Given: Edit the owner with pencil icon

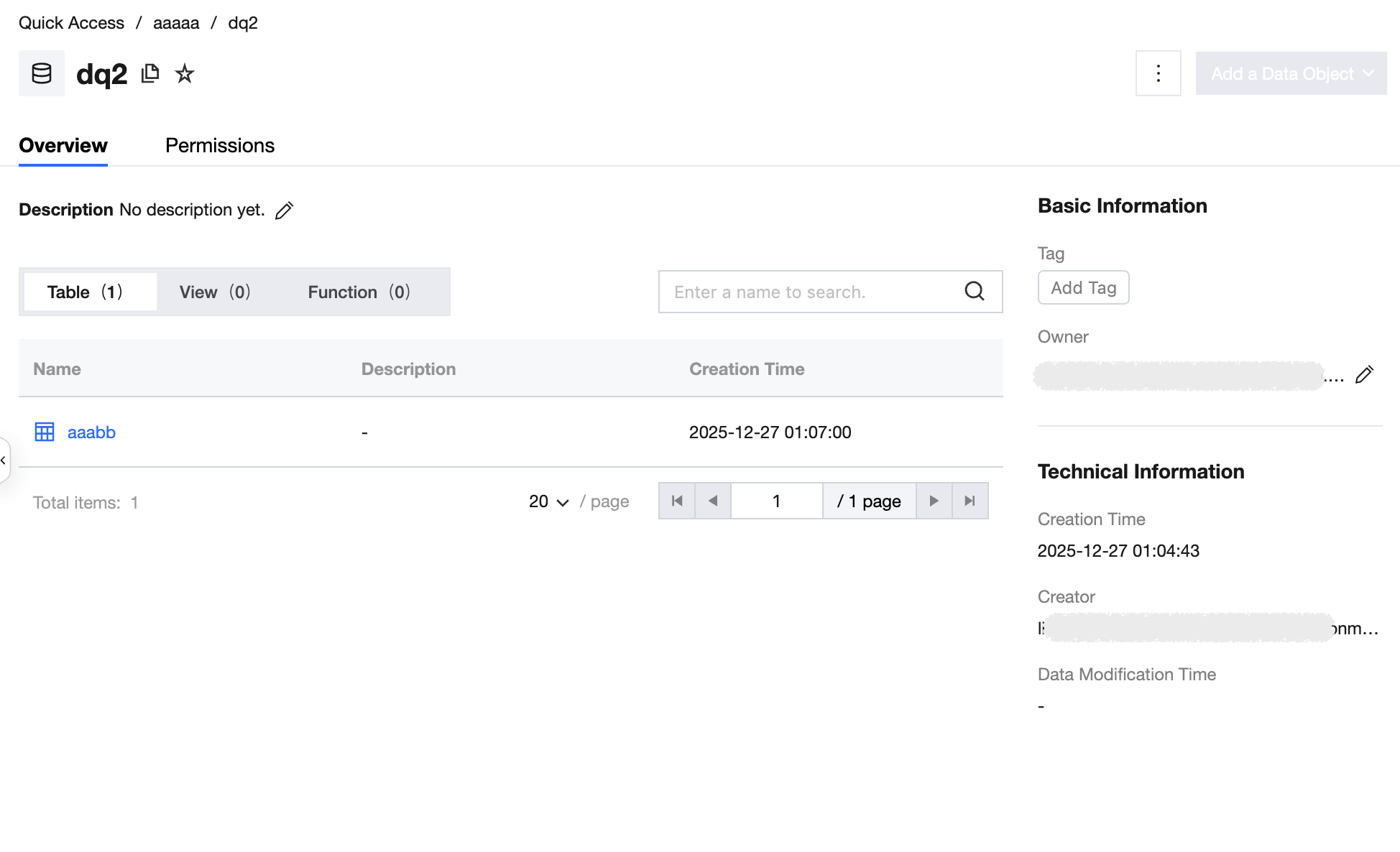Looking at the screenshot, I should pos(1363,375).
